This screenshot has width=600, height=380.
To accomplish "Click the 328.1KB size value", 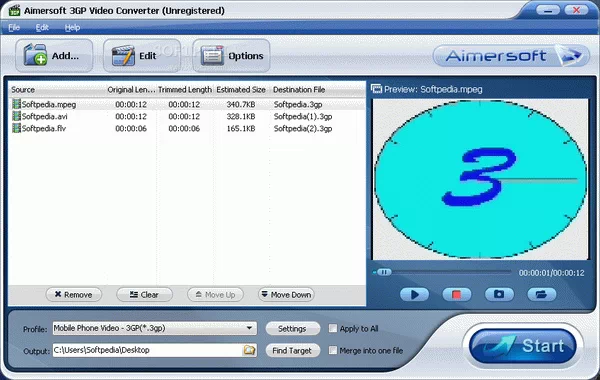I will pos(241,116).
